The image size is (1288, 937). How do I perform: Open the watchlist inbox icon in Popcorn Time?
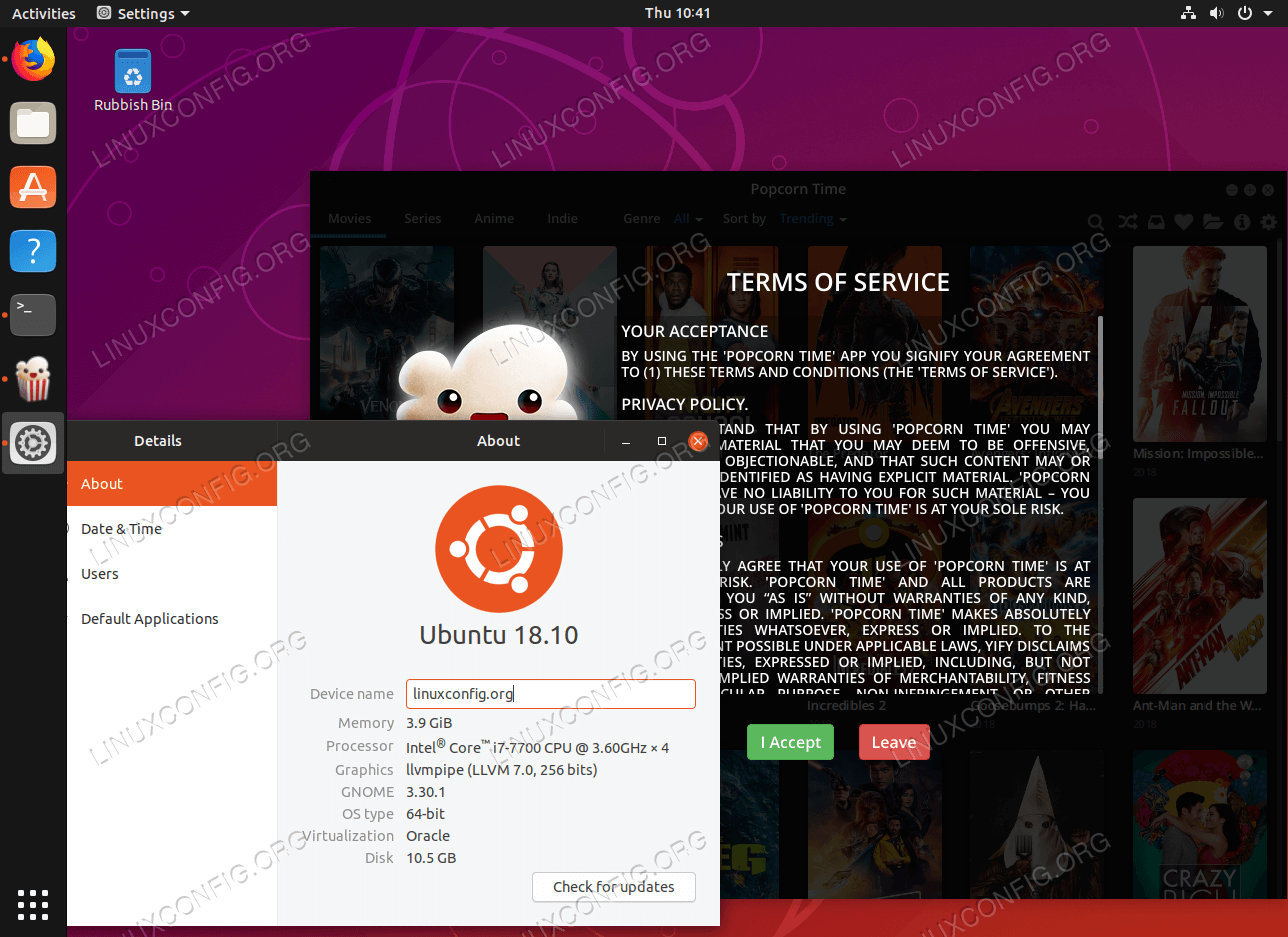[x=1155, y=222]
